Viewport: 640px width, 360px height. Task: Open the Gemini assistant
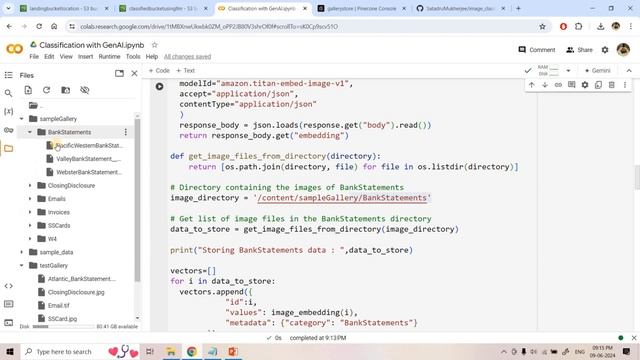597,71
